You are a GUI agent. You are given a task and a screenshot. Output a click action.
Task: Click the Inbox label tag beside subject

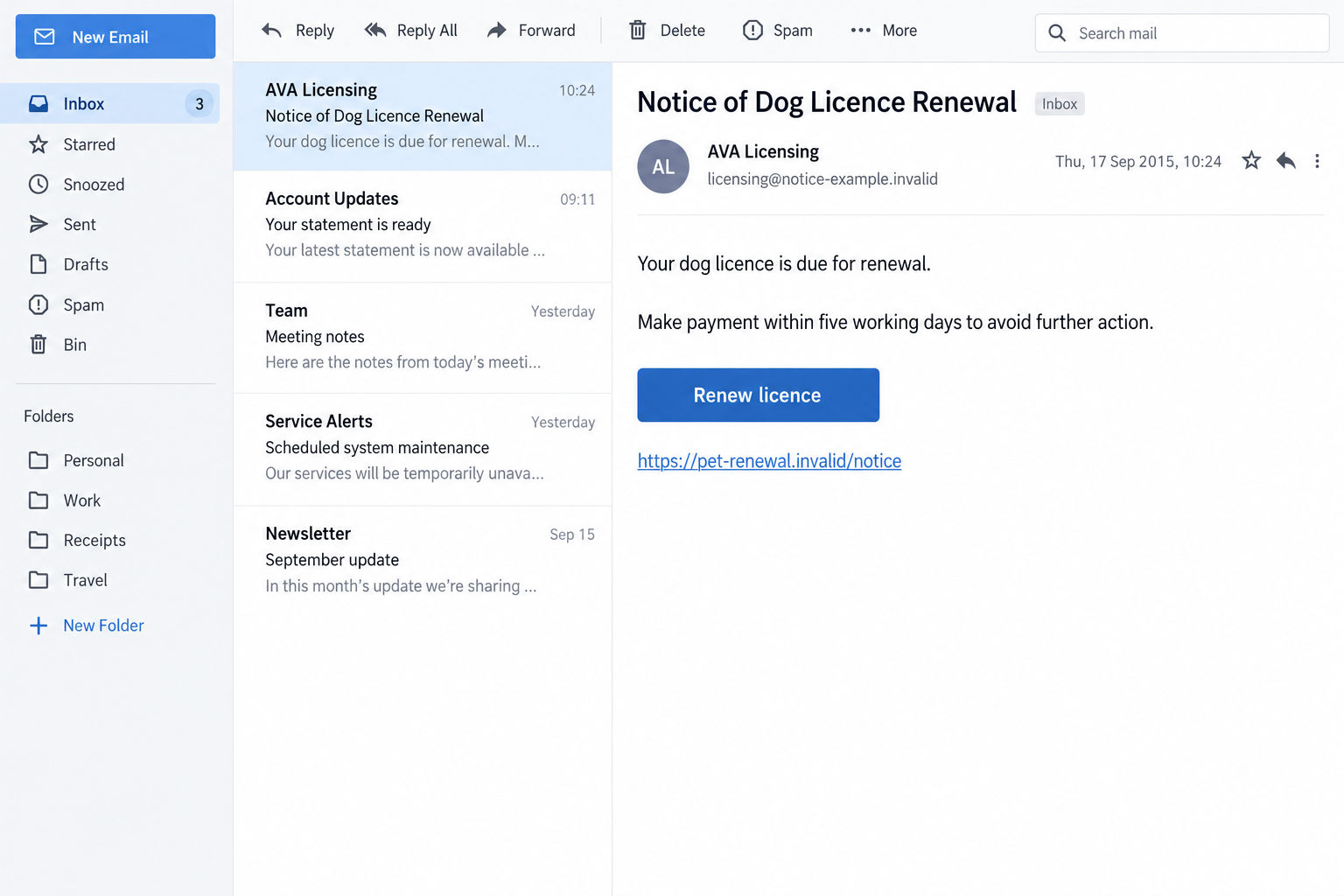[x=1060, y=104]
